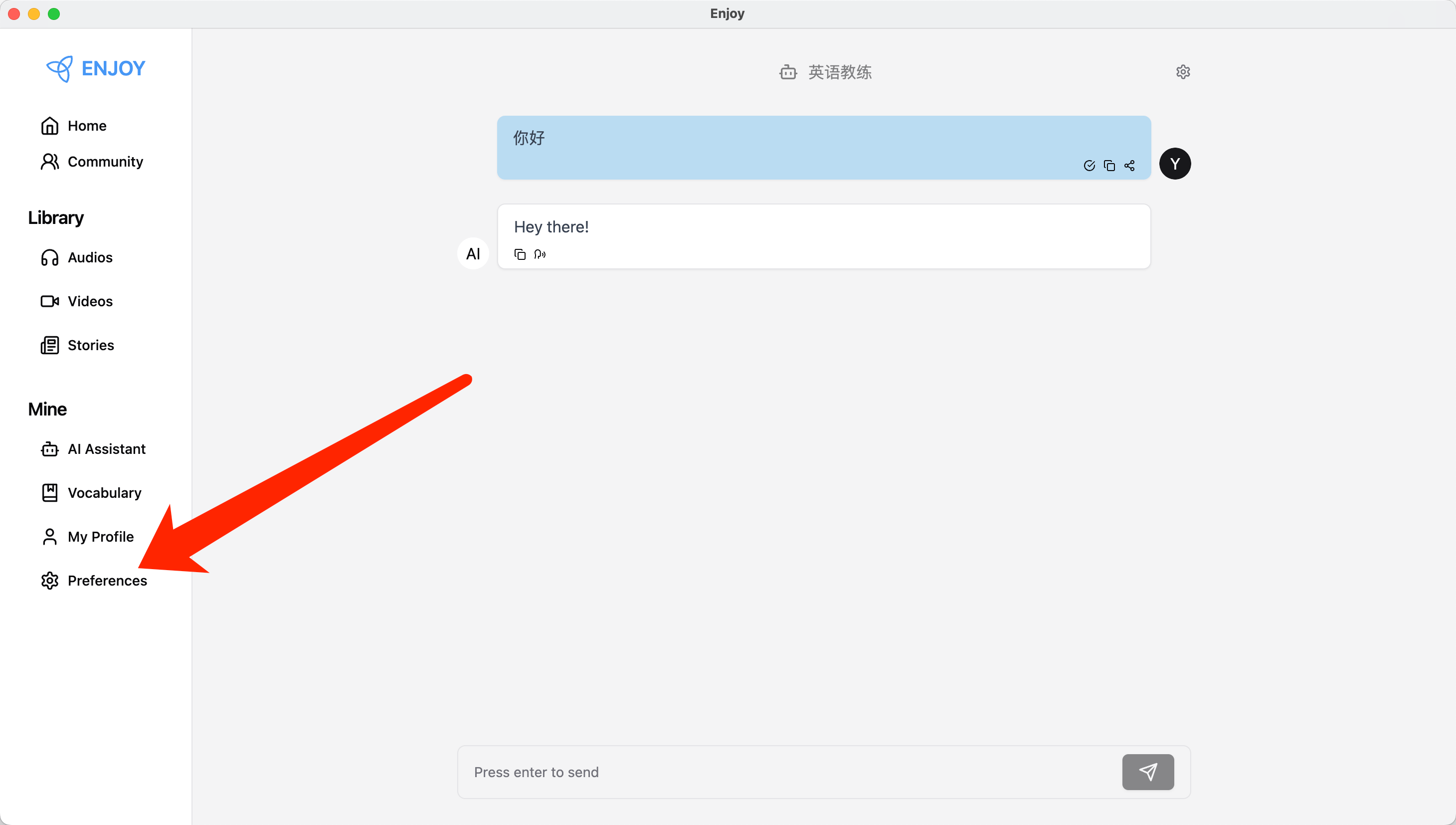Image resolution: width=1456 pixels, height=825 pixels.
Task: Click the send message paper-plane button
Action: pos(1147,772)
